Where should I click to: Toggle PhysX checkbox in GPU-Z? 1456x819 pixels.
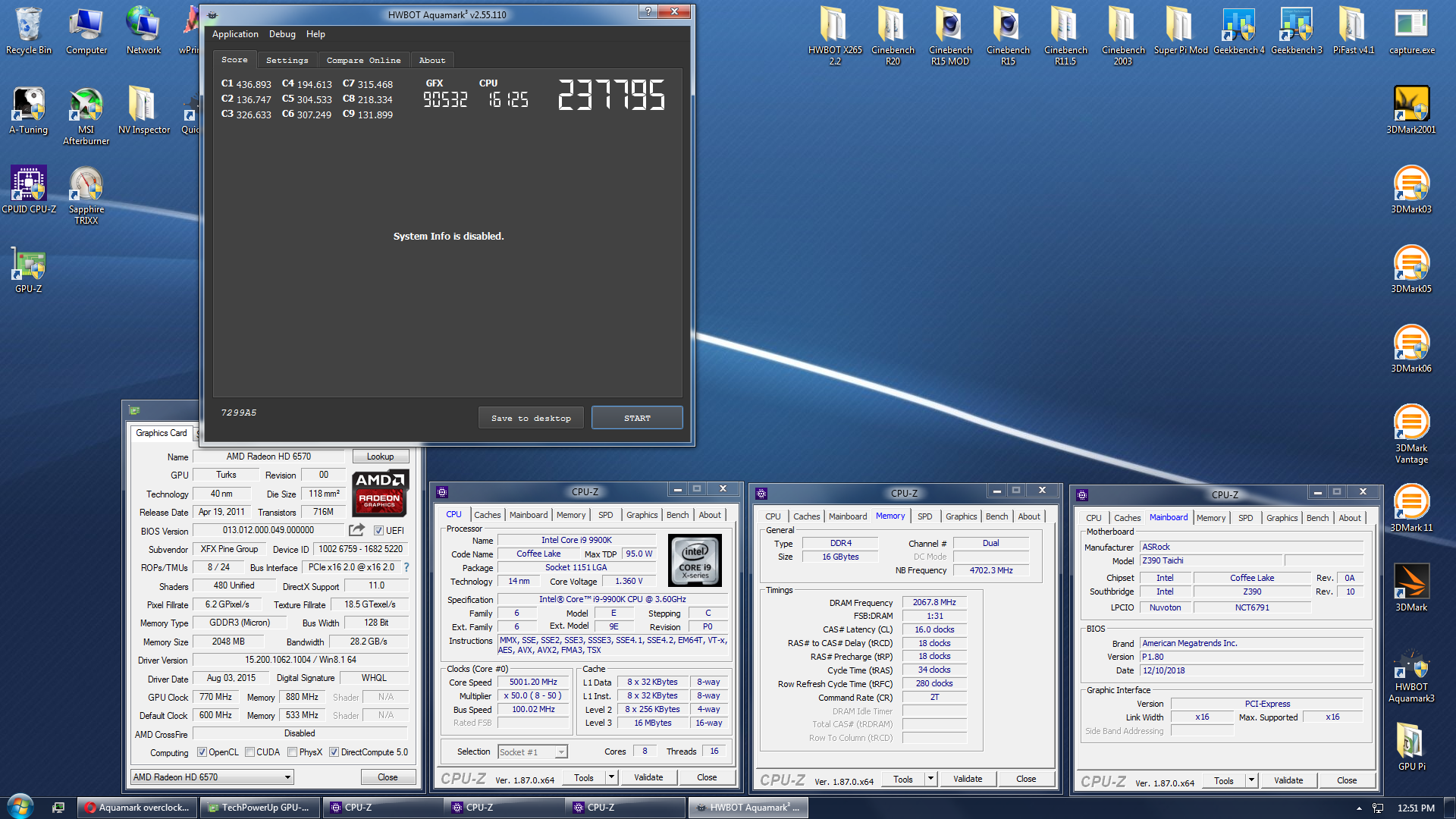[292, 752]
